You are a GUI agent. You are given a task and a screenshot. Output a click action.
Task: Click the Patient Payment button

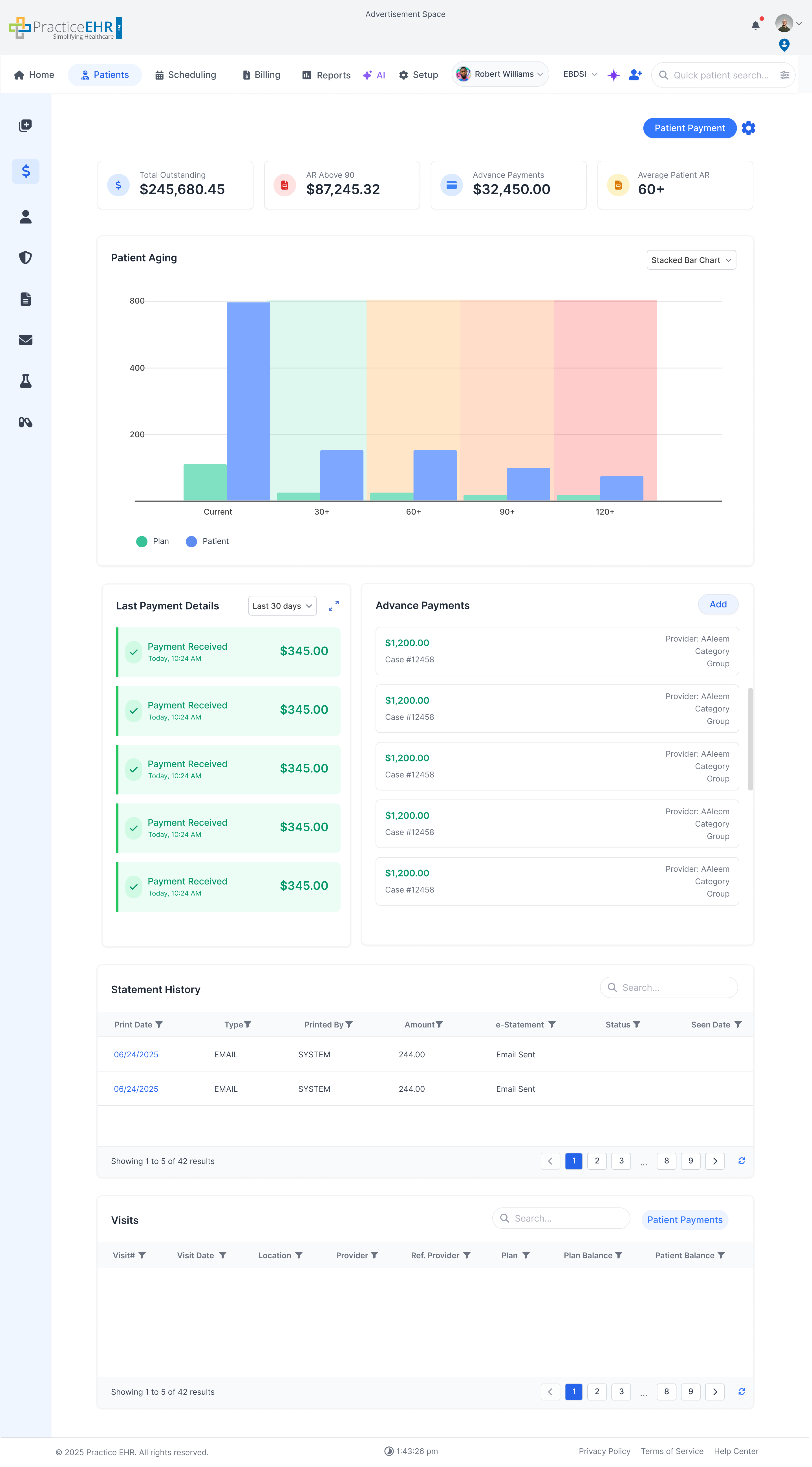click(690, 128)
